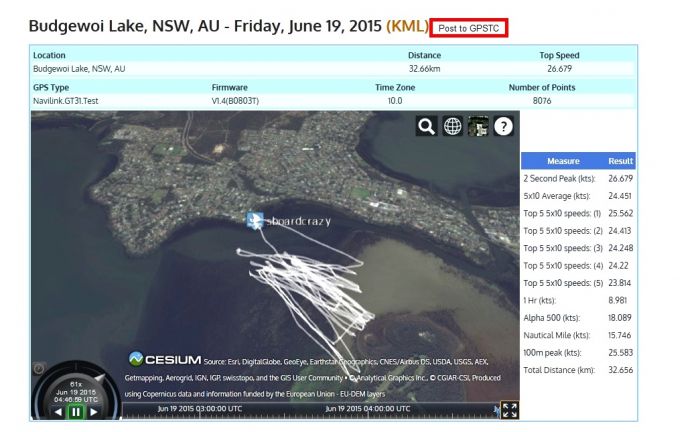Toggle fullscreen map view
The image size is (700, 432).
pyautogui.click(x=509, y=409)
